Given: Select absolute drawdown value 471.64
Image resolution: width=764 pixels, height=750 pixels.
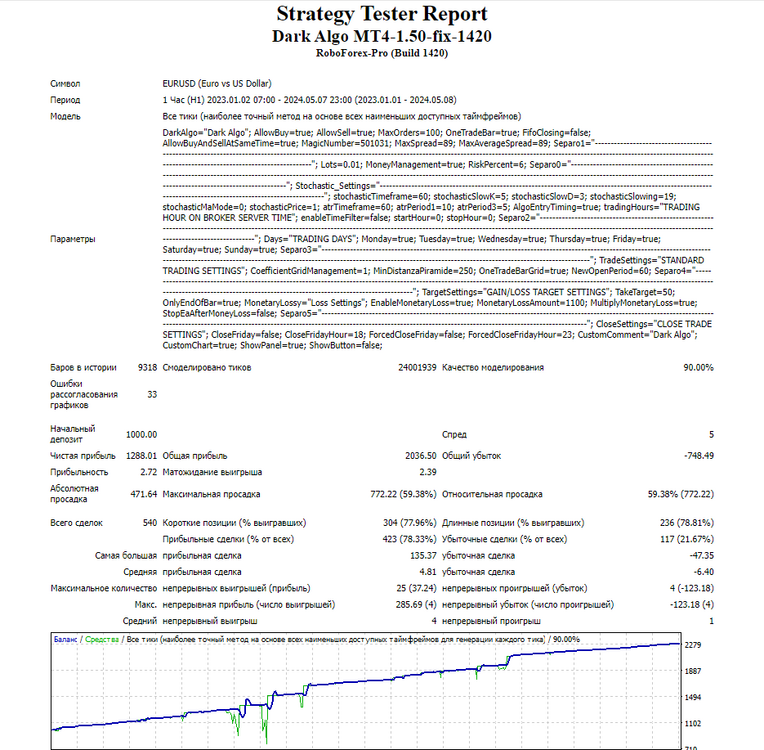Looking at the screenshot, I should click(144, 494).
